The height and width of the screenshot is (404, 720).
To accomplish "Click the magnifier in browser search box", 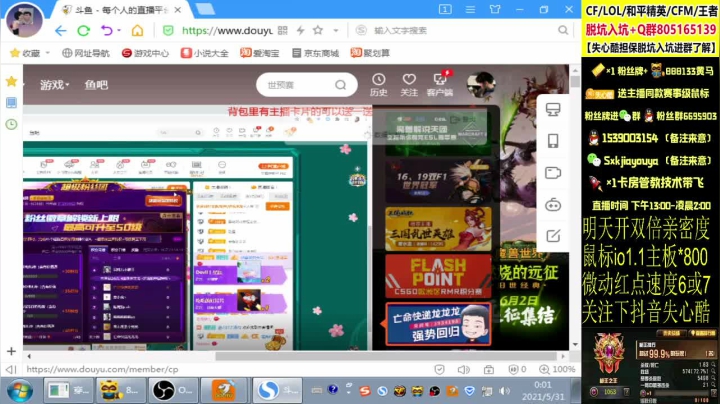I will [563, 30].
